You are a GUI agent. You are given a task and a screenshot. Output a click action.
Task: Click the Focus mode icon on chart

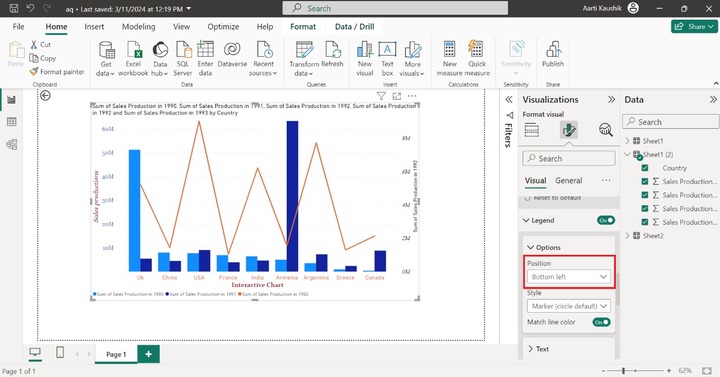click(x=397, y=96)
